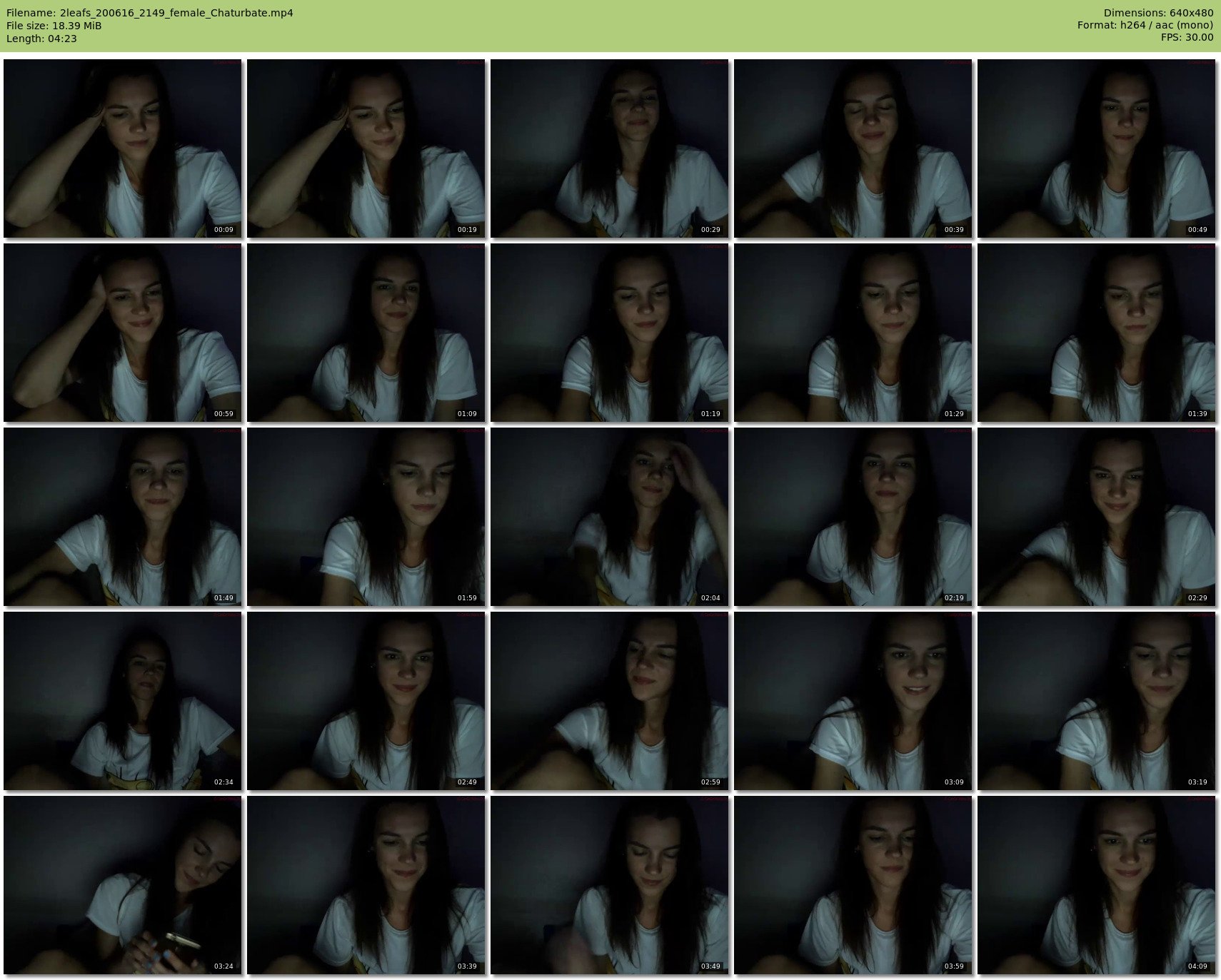Image resolution: width=1221 pixels, height=980 pixels.
Task: Open the frame marked 01:19
Action: click(x=609, y=333)
